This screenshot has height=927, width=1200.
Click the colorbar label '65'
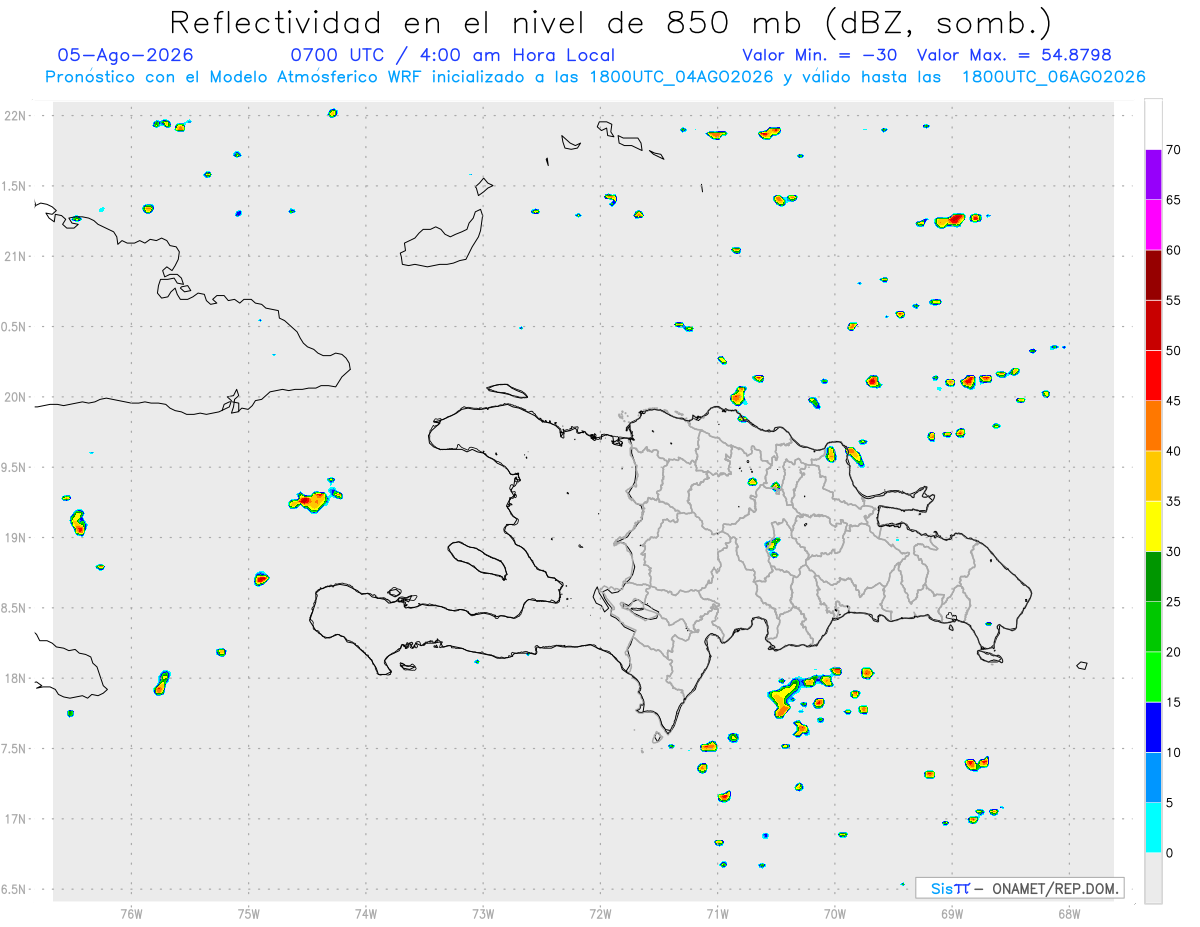[1174, 200]
